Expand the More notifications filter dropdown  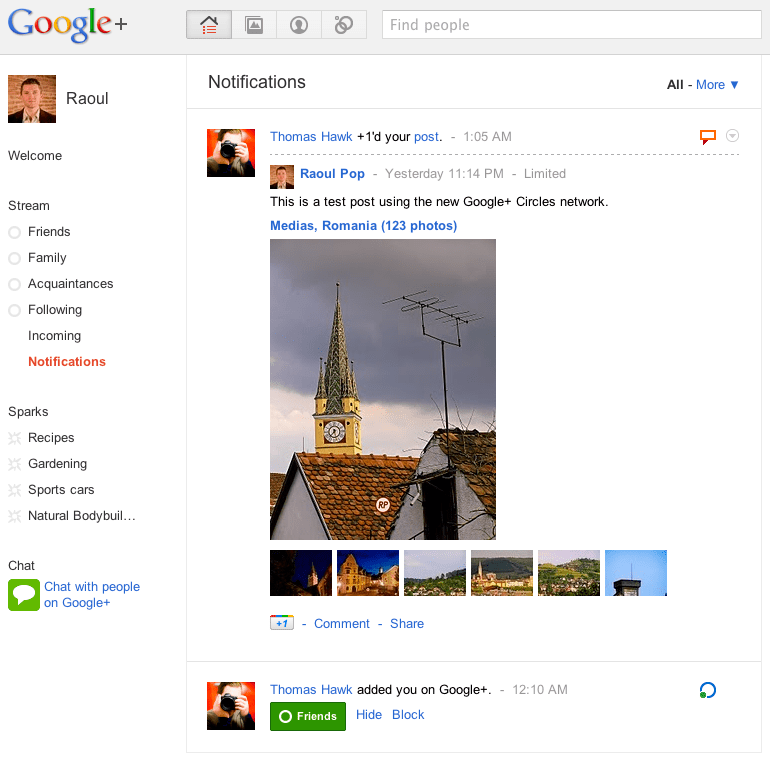tap(717, 85)
